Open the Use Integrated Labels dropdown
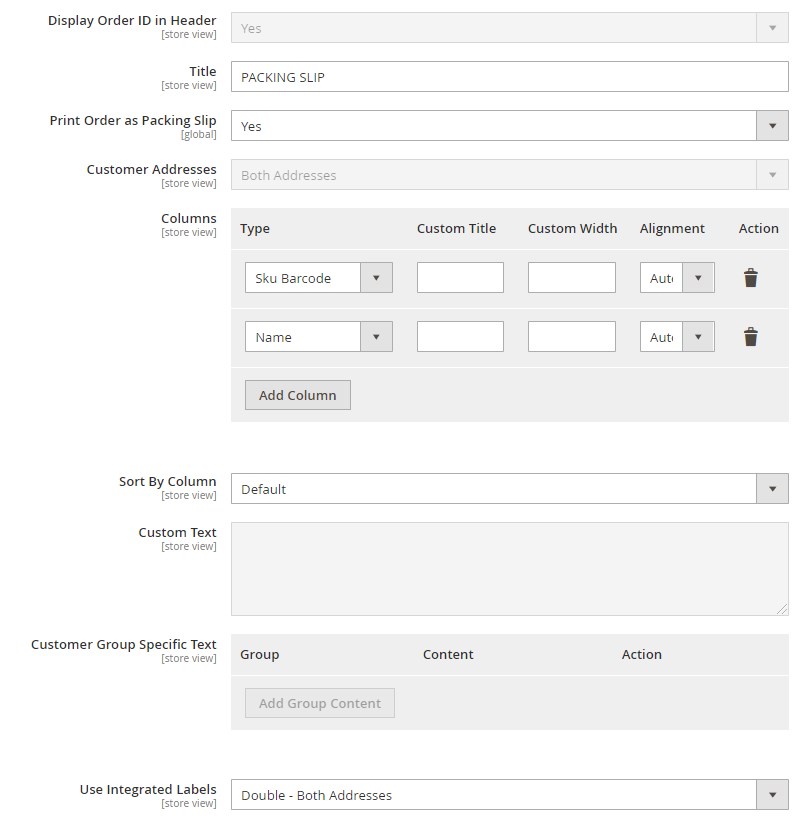 [x=509, y=795]
